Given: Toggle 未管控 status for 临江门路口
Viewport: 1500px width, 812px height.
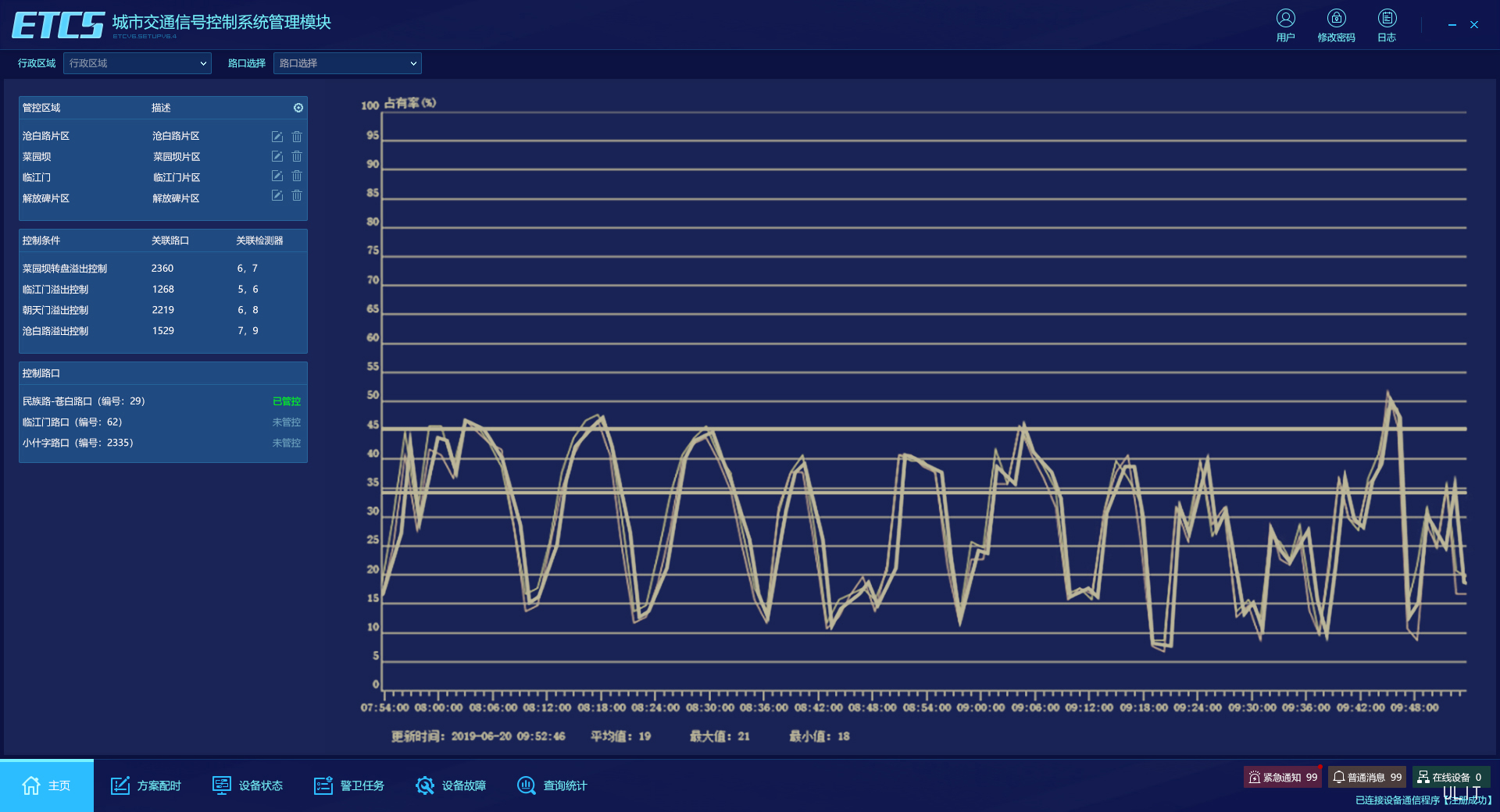Looking at the screenshot, I should 286,422.
